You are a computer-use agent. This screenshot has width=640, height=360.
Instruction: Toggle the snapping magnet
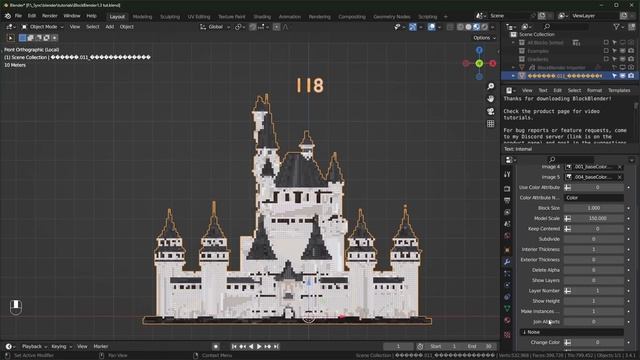253,27
